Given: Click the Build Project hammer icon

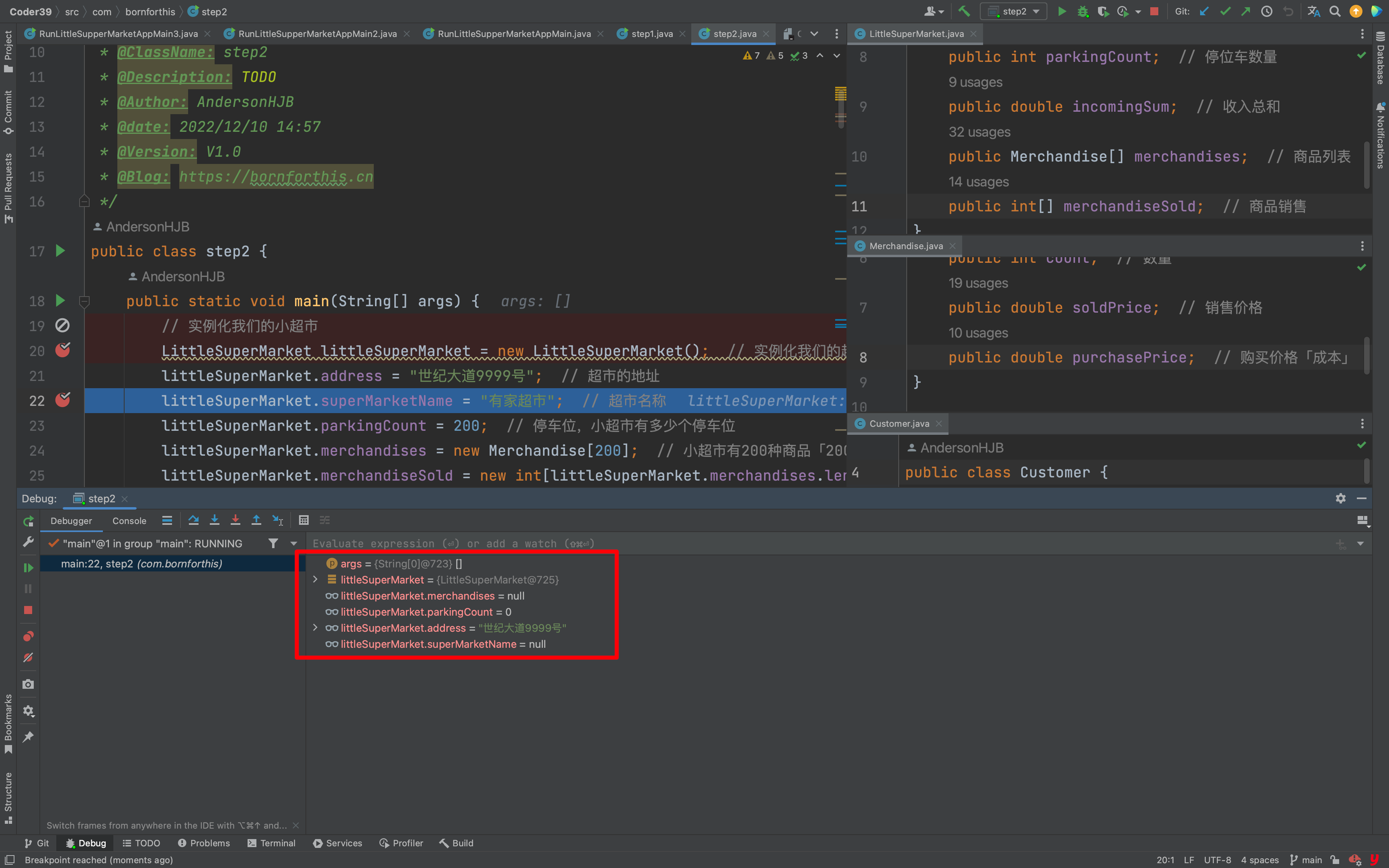Looking at the screenshot, I should [964, 12].
